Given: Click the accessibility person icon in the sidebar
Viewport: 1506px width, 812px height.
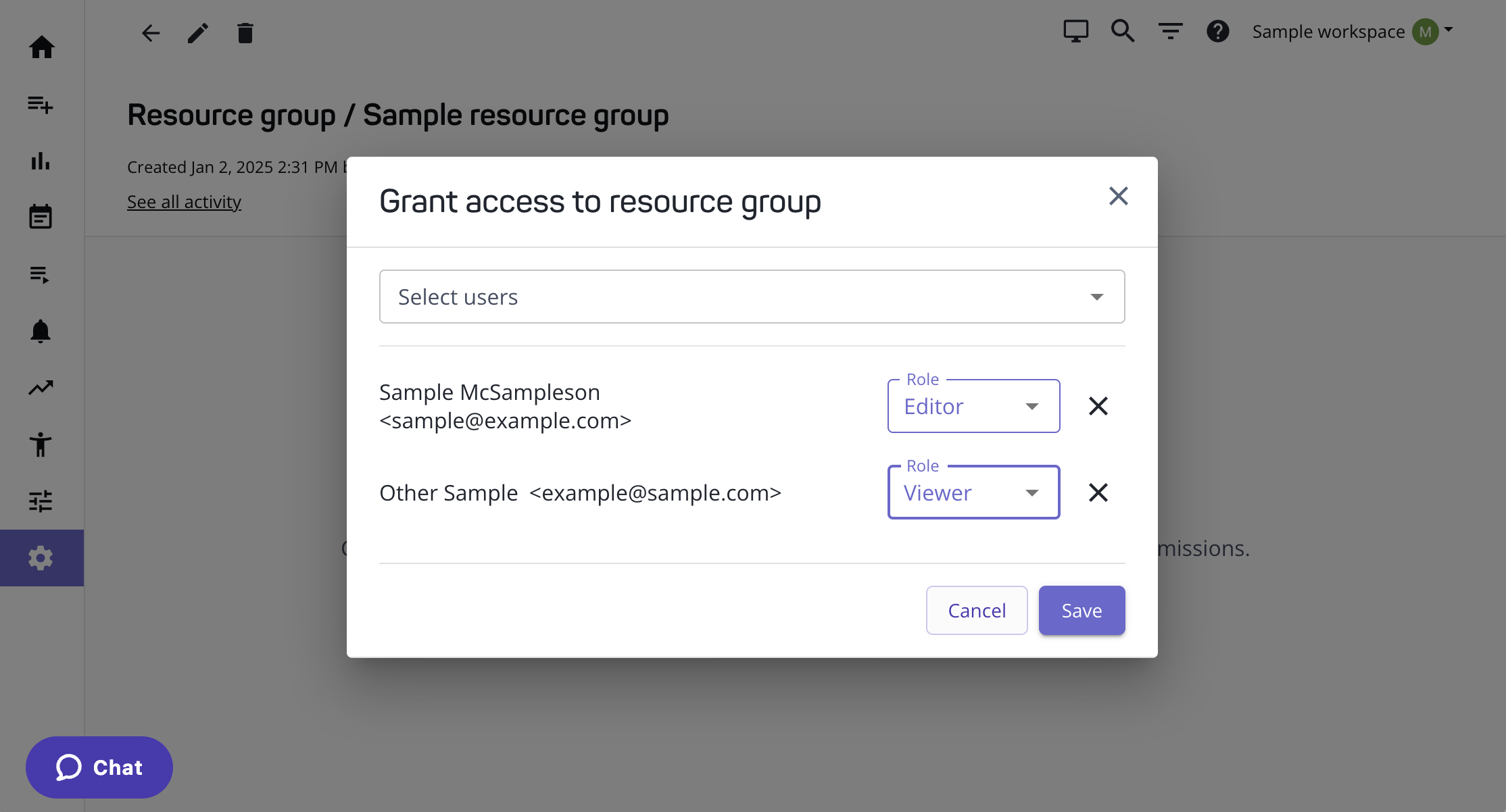Looking at the screenshot, I should coord(41,445).
